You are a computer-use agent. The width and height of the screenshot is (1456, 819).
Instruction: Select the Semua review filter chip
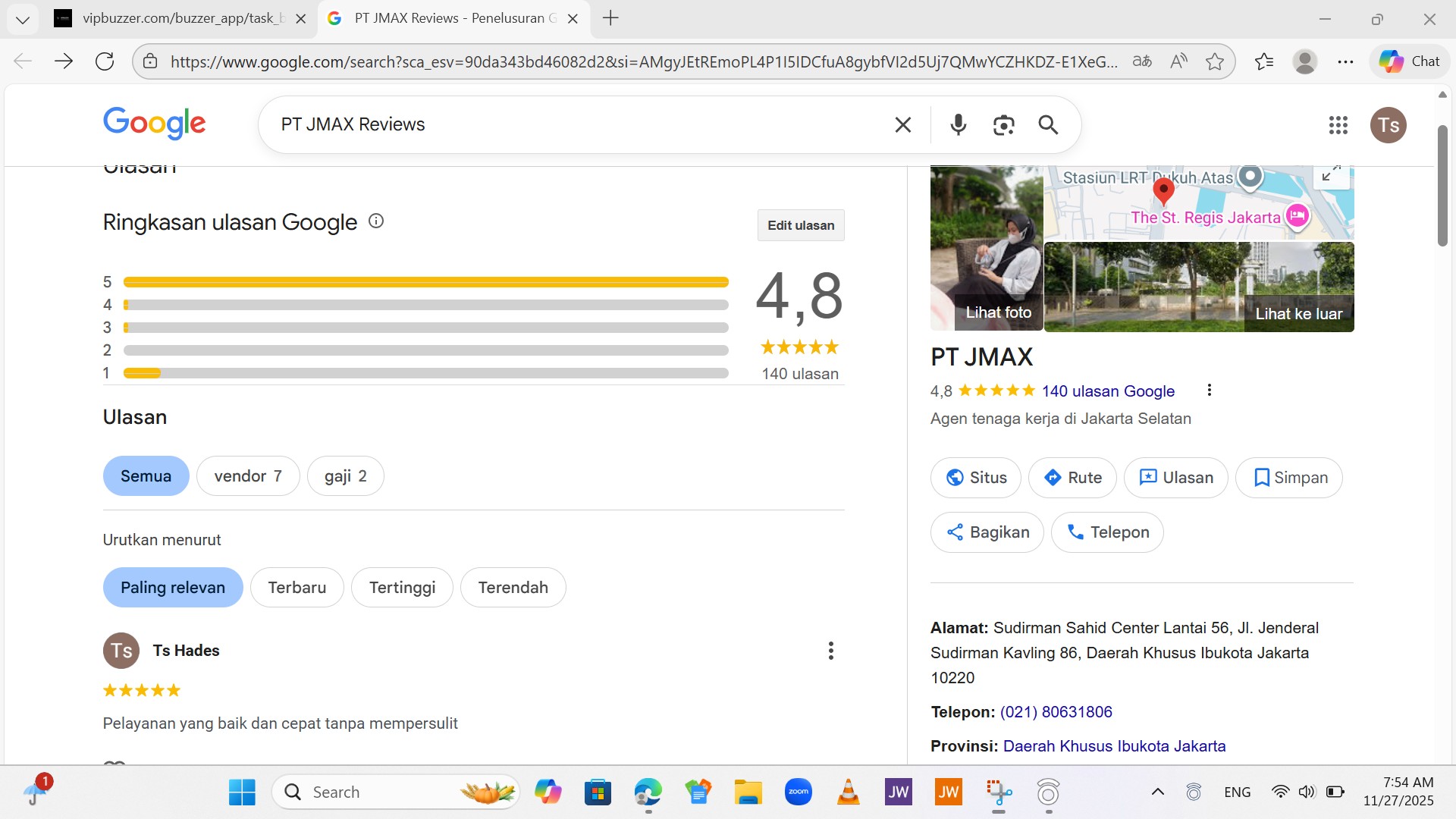[146, 476]
